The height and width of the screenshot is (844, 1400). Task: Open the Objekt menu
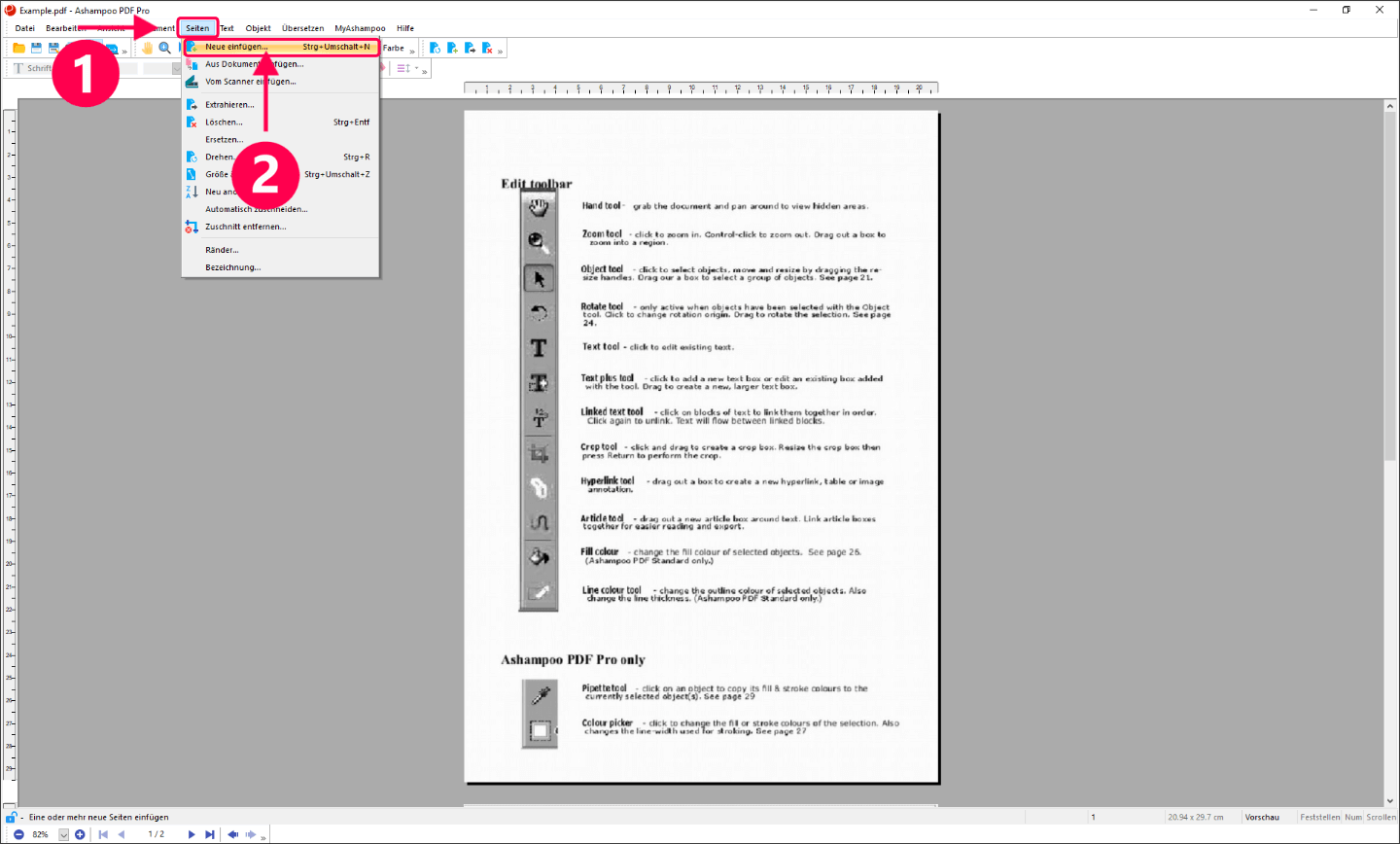(258, 28)
